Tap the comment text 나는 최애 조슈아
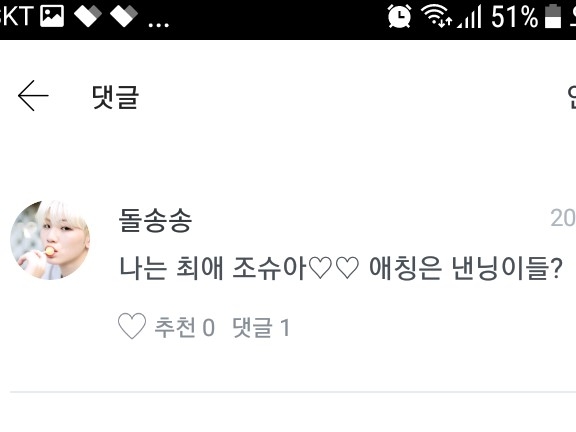576x432 pixels. (212, 268)
